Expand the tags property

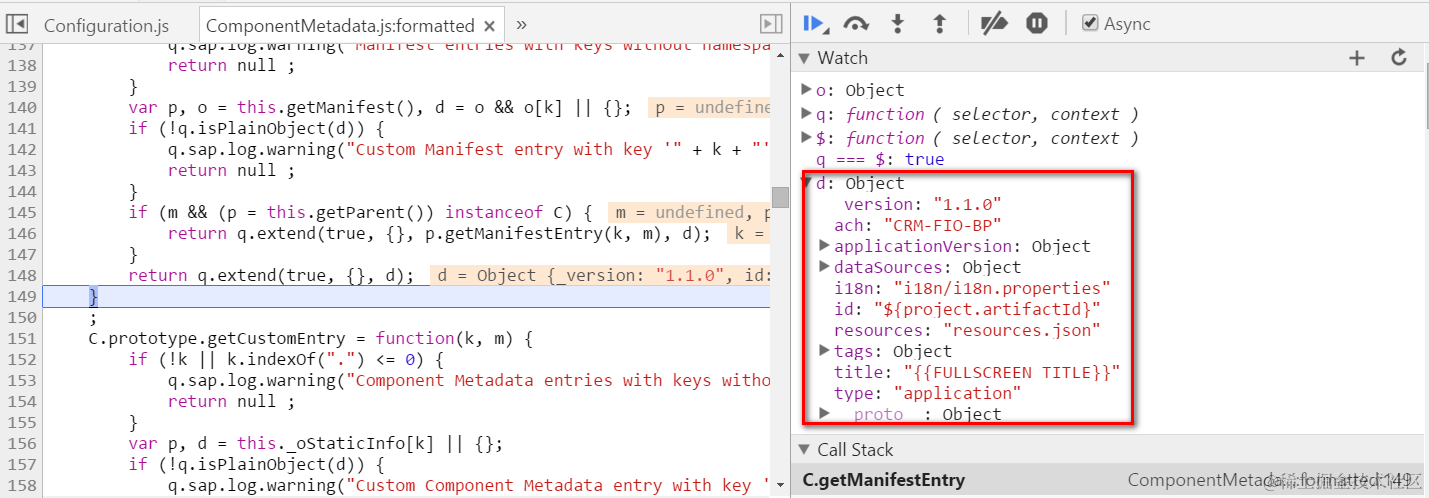825,351
